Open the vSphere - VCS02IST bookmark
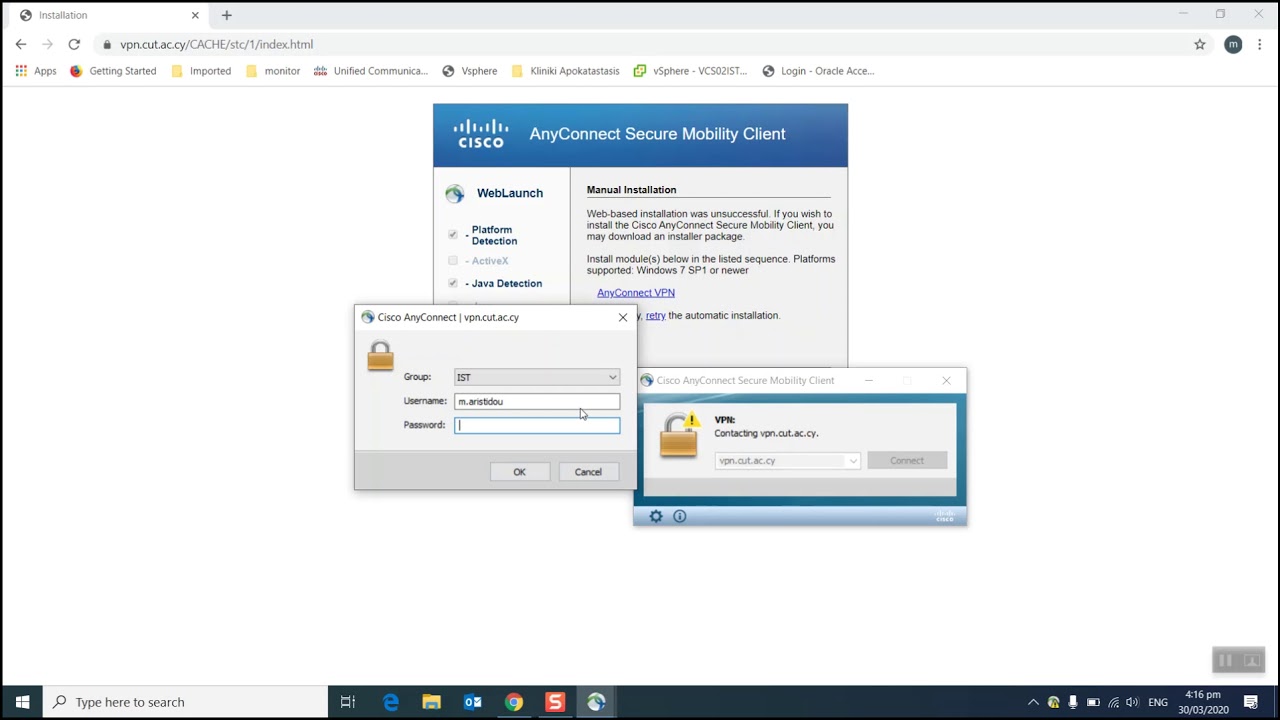This screenshot has height=720, width=1280. [x=691, y=71]
